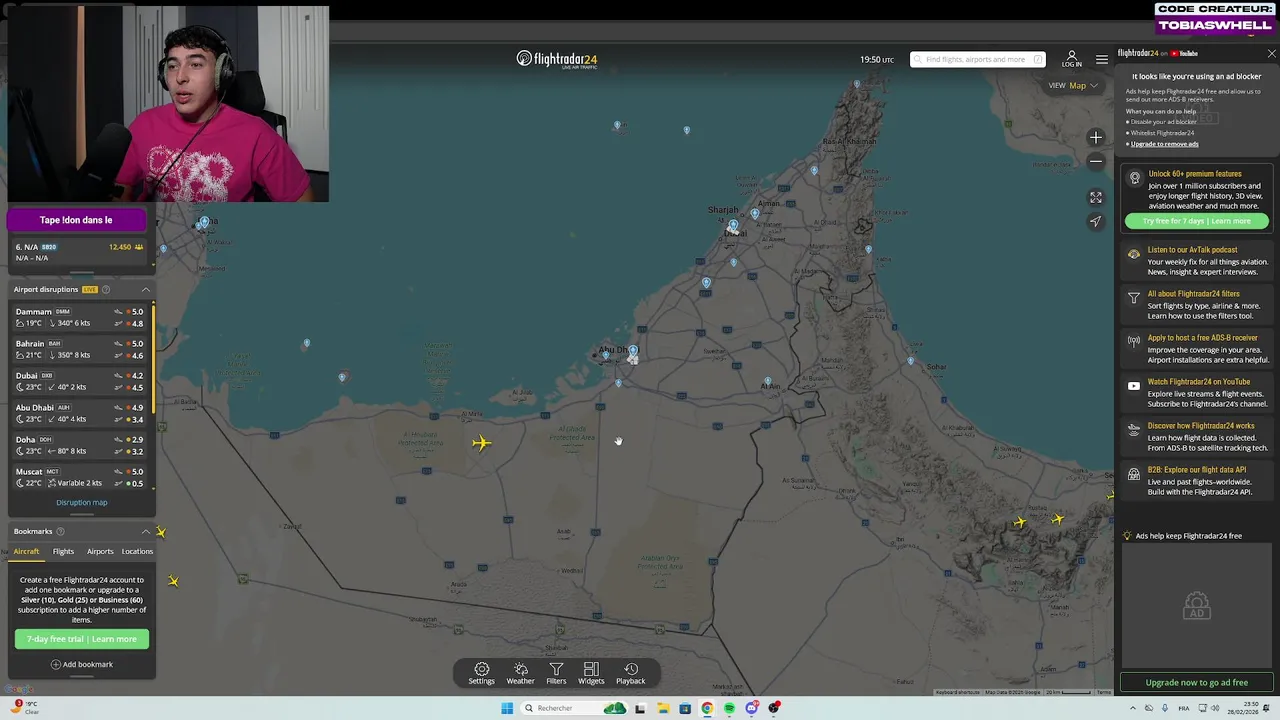
Task: Open the Widgets panel
Action: 591,673
